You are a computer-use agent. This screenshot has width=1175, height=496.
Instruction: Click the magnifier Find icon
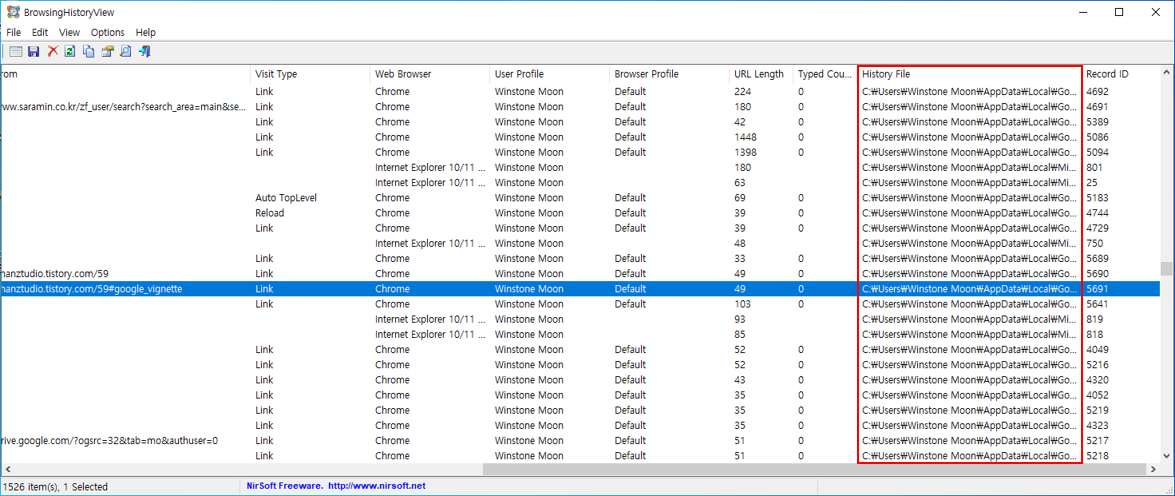click(126, 52)
